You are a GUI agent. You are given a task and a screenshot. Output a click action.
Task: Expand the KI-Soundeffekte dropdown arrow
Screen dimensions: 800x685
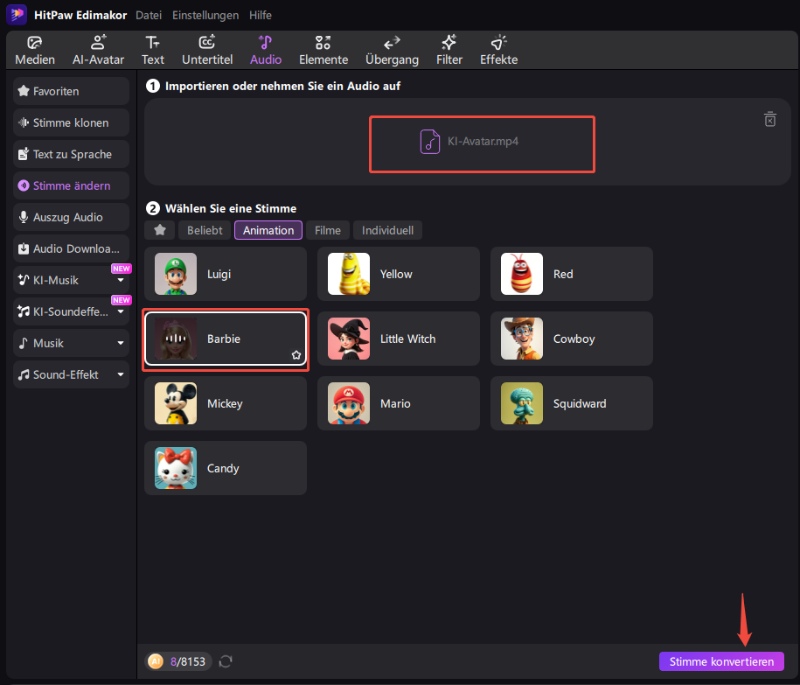click(121, 312)
